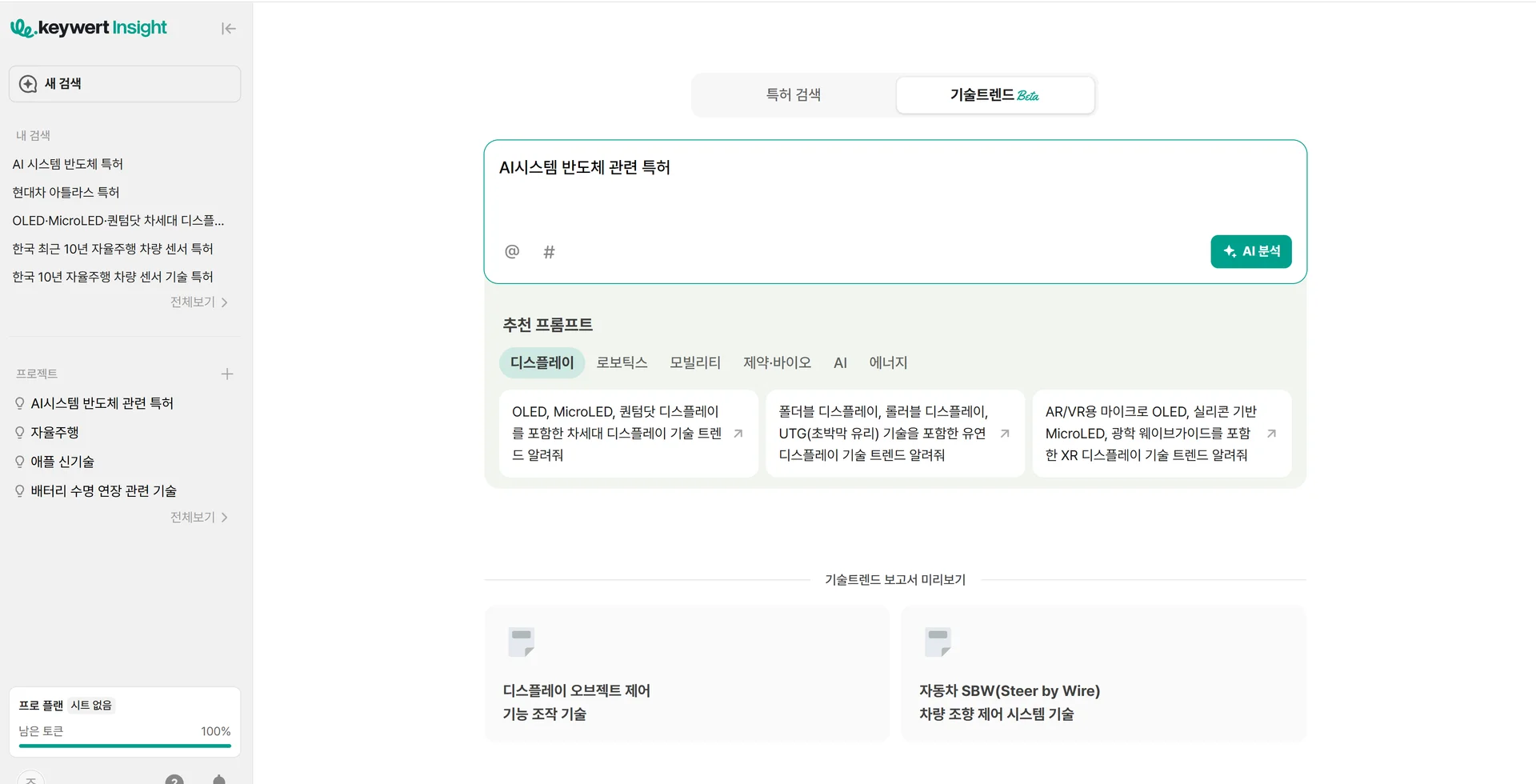Collapse the left sidebar panel
The height and width of the screenshot is (784, 1536).
tap(229, 29)
